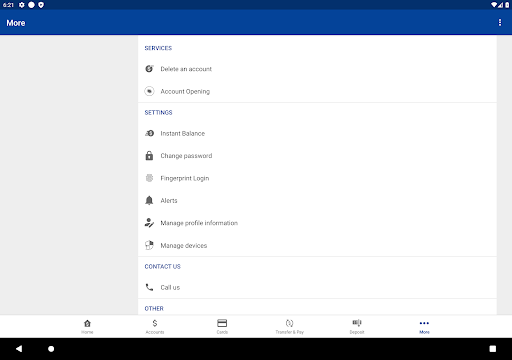Open Instant Balance settings

317,133
